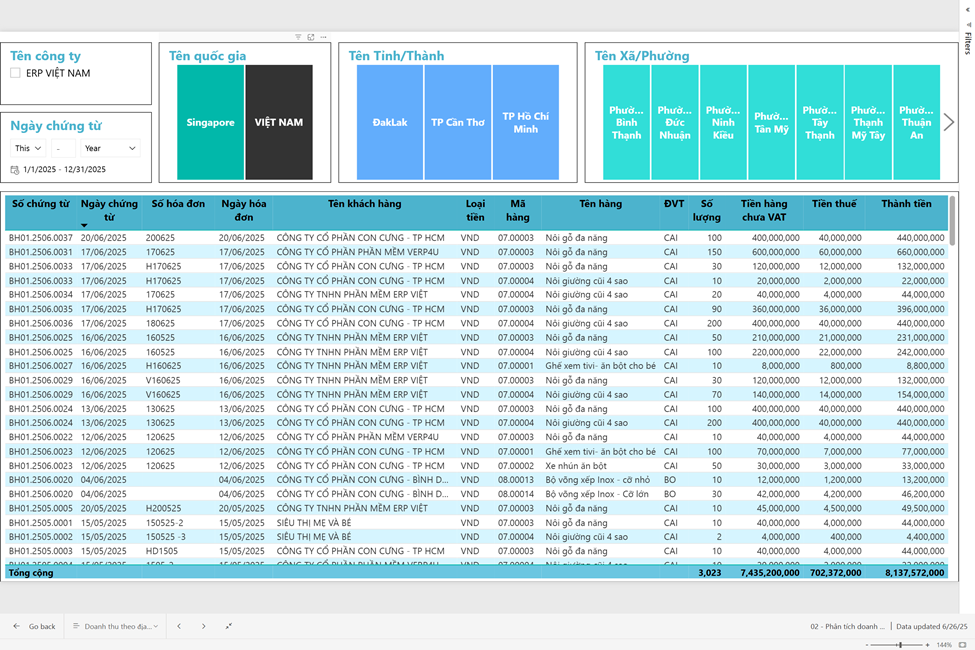The image size is (975, 650).
Task: Expand the Filters pane chevron
Action: coord(968,11)
